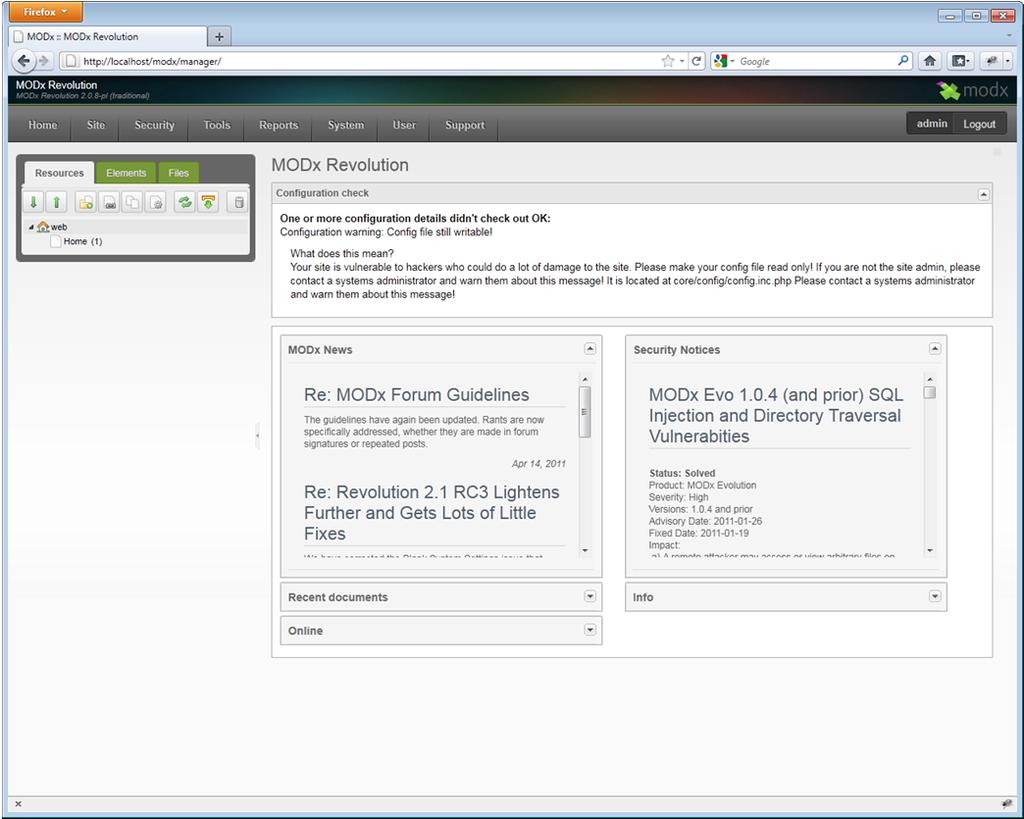Open a new browser tab with plus
Image resolution: width=1024 pixels, height=819 pixels.
point(219,37)
